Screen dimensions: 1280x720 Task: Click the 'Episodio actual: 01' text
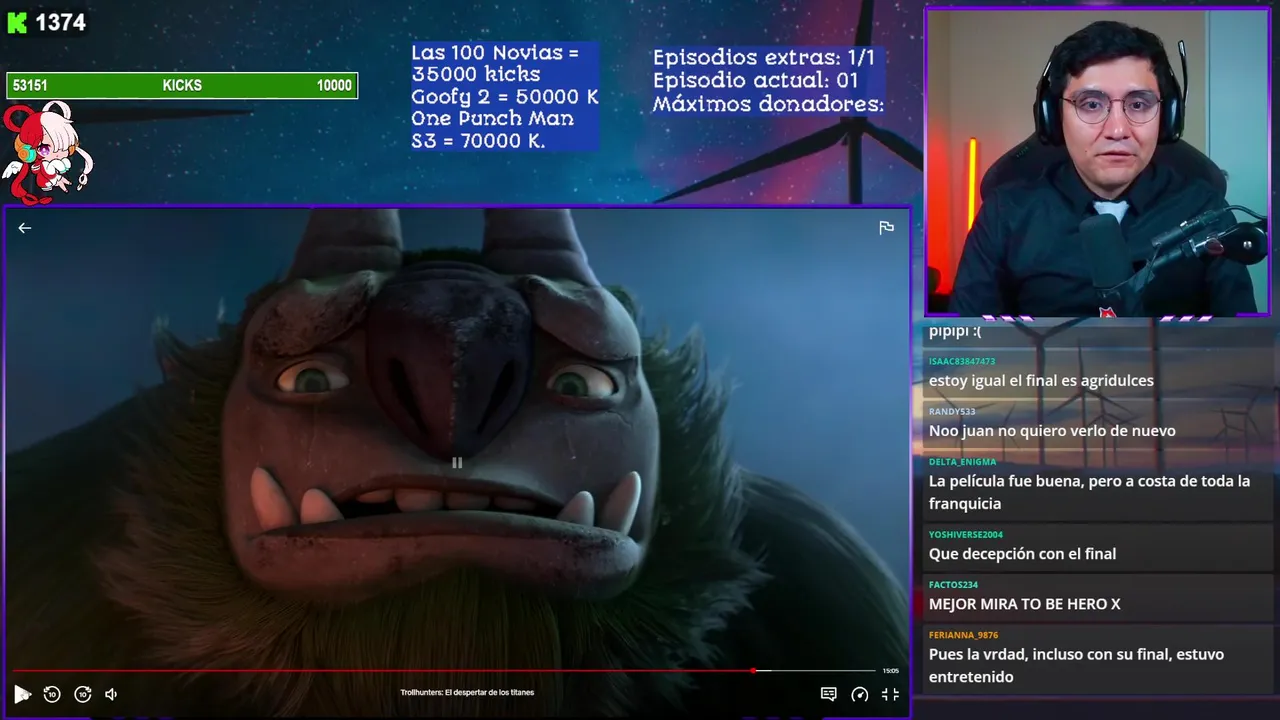pos(755,81)
